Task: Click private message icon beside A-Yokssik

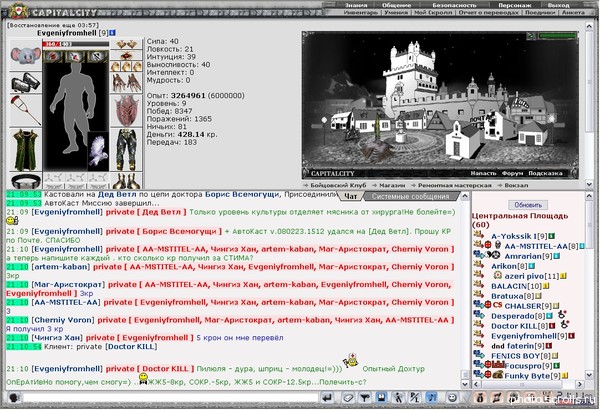Action: click(478, 234)
